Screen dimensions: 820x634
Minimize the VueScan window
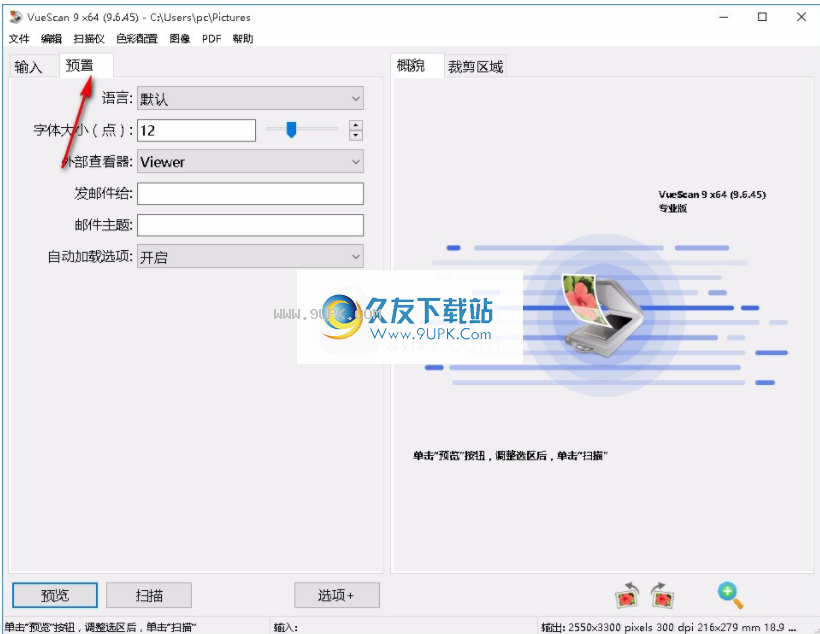pyautogui.click(x=724, y=17)
